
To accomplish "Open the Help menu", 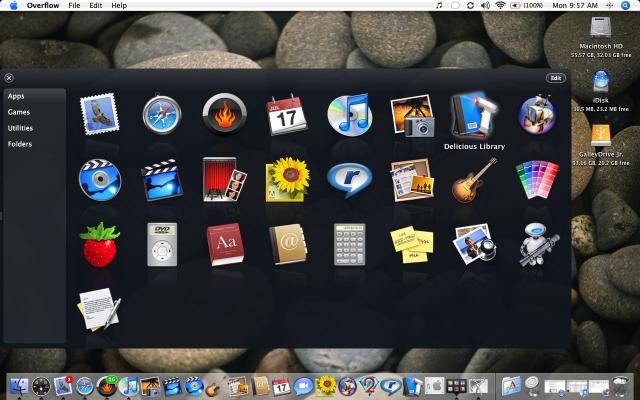I will pyautogui.click(x=119, y=6).
